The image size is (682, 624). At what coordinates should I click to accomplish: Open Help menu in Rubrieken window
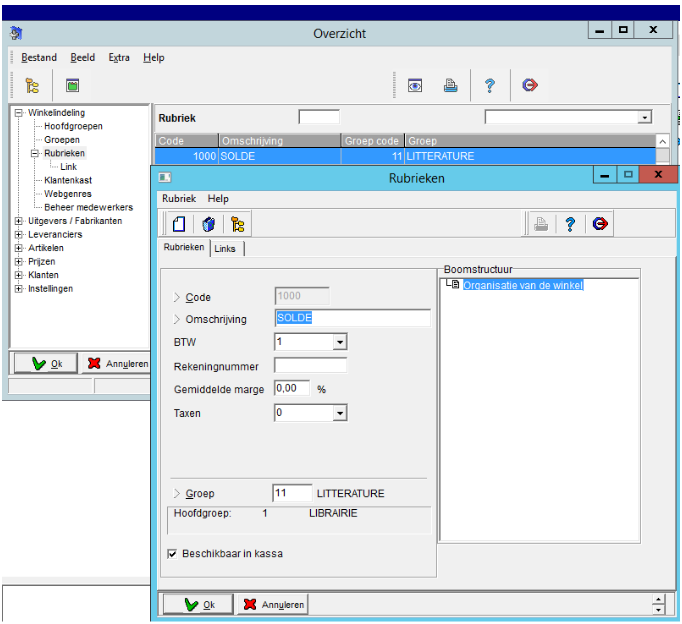click(x=218, y=199)
